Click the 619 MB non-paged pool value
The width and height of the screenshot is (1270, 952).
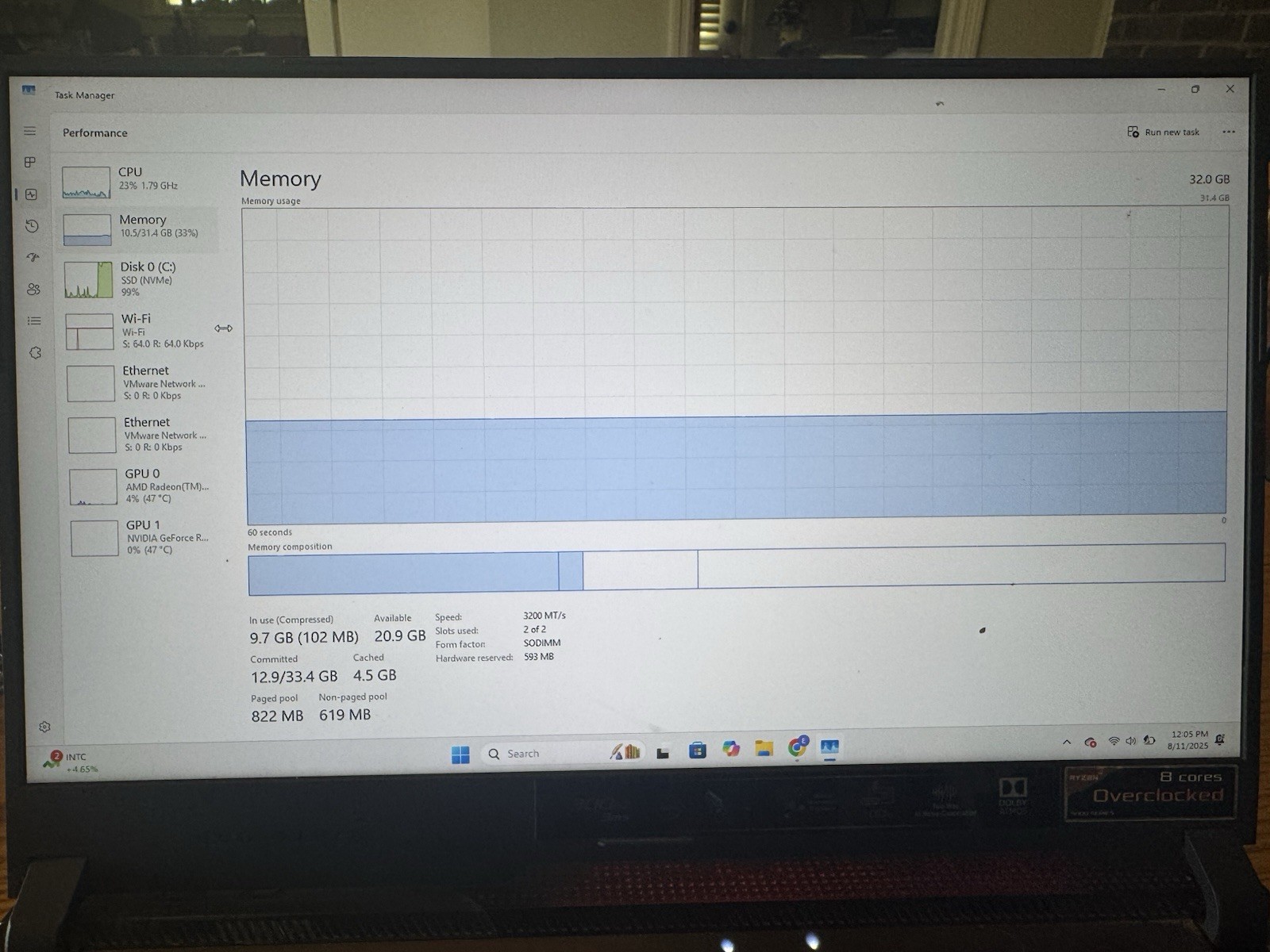click(x=345, y=715)
